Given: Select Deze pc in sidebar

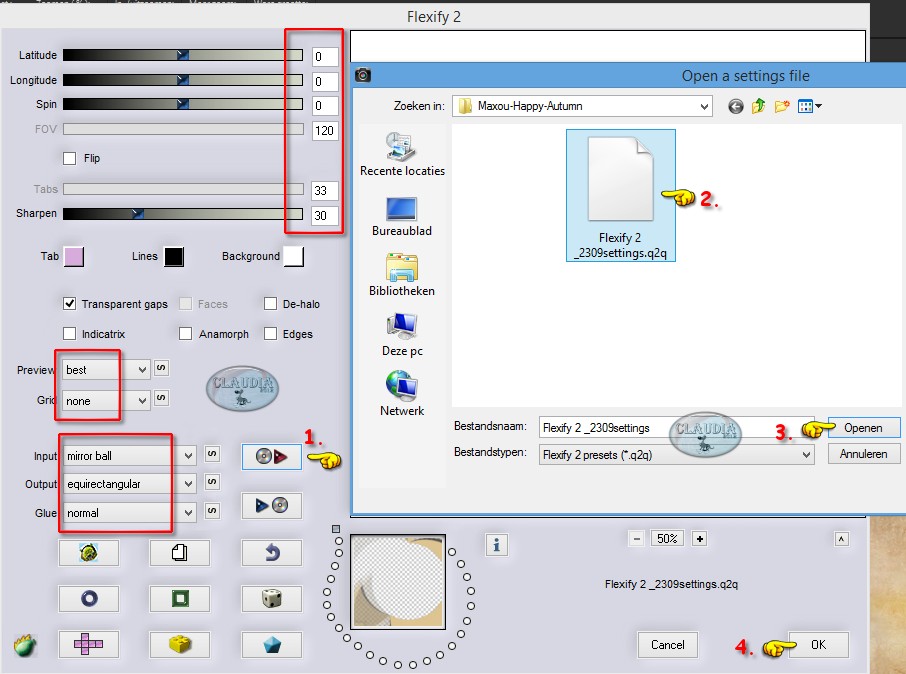Looking at the screenshot, I should 402,335.
